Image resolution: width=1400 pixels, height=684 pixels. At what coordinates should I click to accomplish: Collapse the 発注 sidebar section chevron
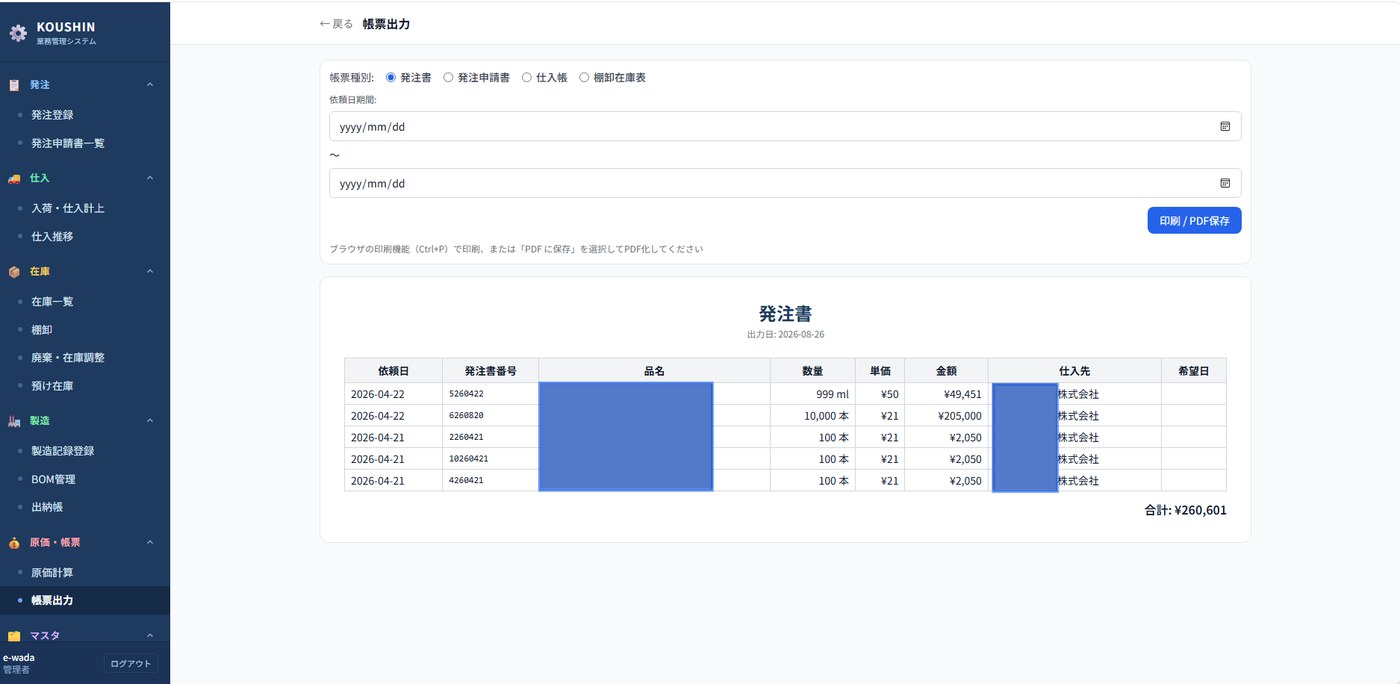coord(150,85)
